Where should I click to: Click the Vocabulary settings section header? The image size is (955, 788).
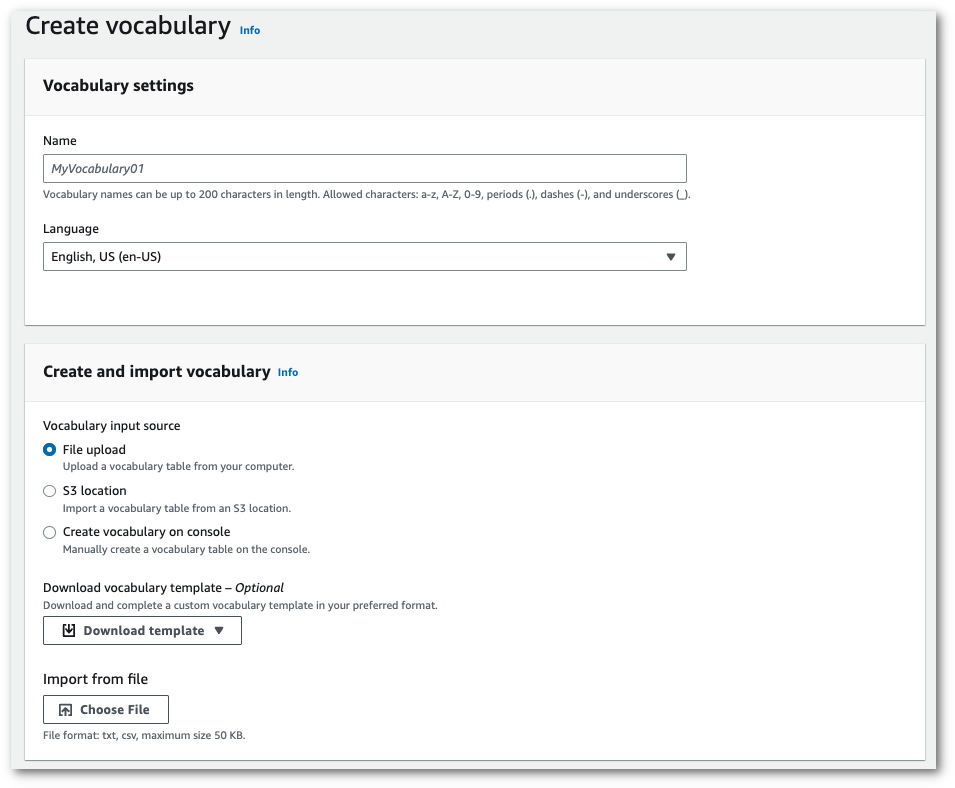click(x=118, y=86)
